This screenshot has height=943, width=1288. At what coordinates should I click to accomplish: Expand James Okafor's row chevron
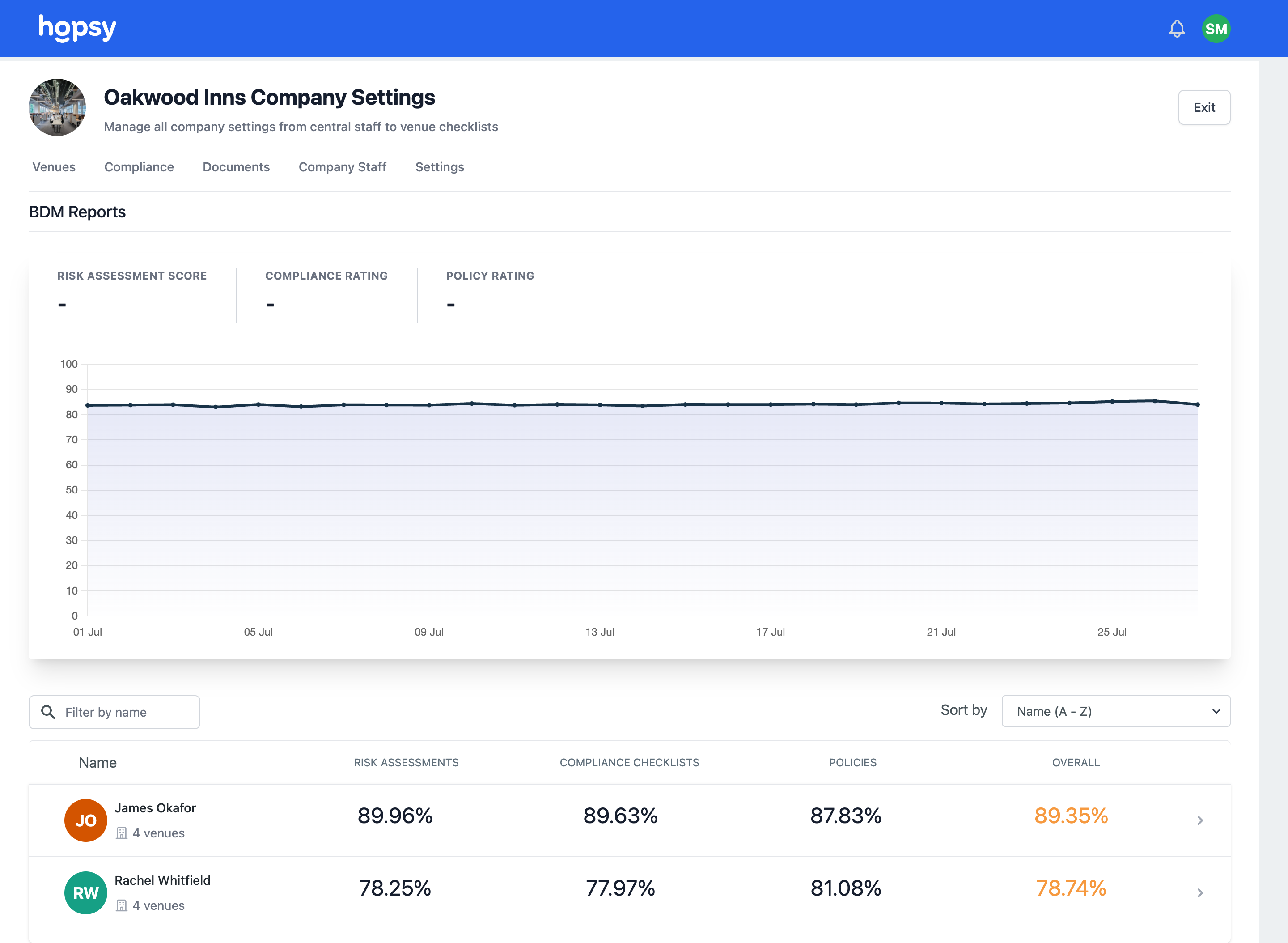click(x=1200, y=820)
